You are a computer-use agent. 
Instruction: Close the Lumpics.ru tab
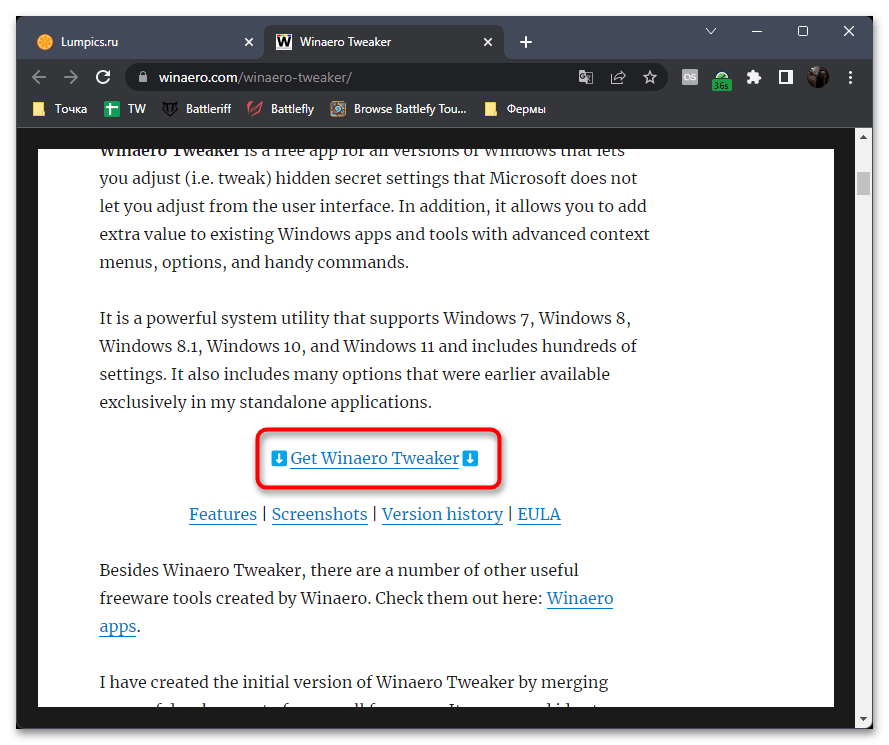click(x=249, y=42)
